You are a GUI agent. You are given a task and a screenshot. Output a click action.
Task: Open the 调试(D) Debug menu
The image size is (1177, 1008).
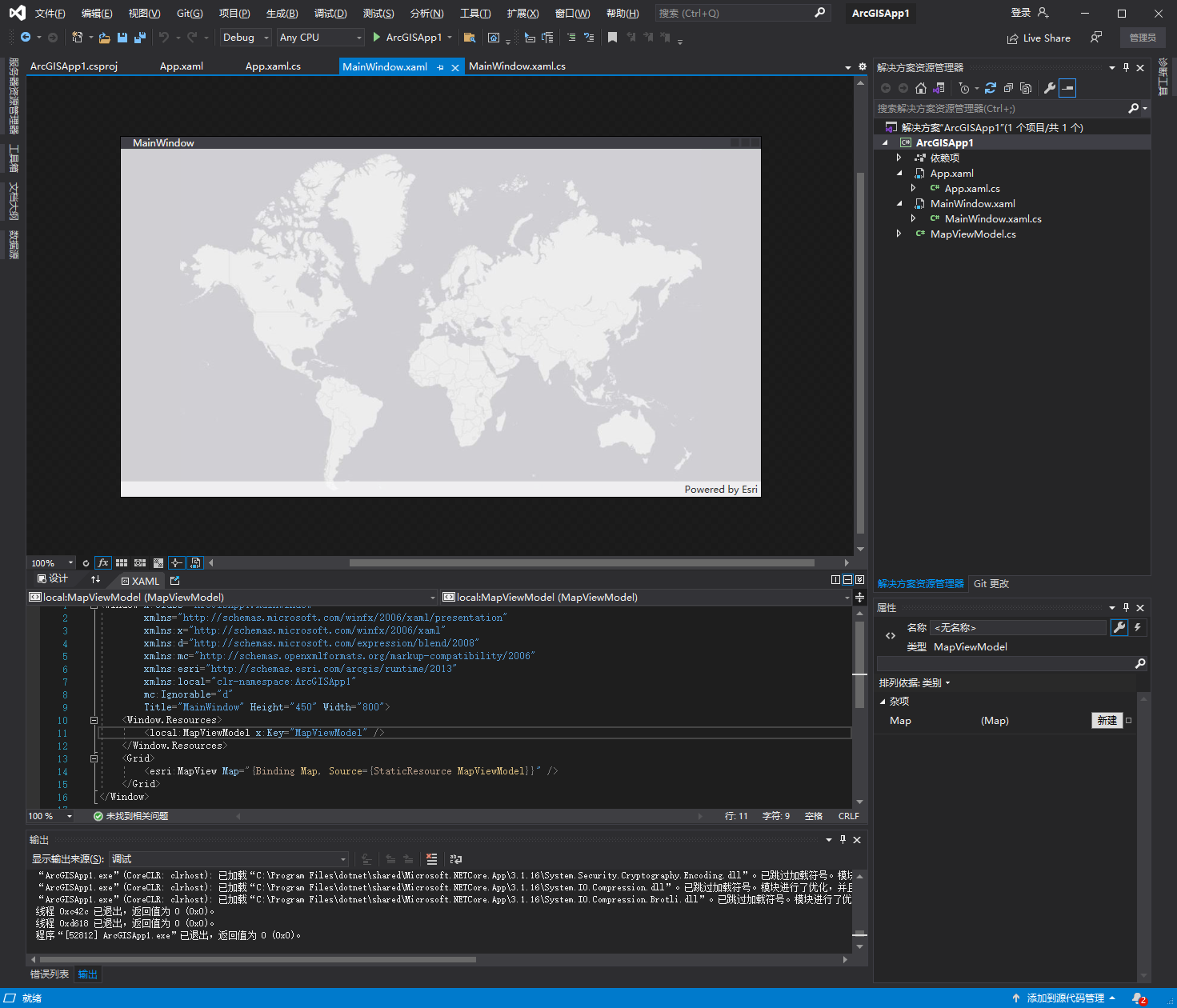tap(330, 14)
